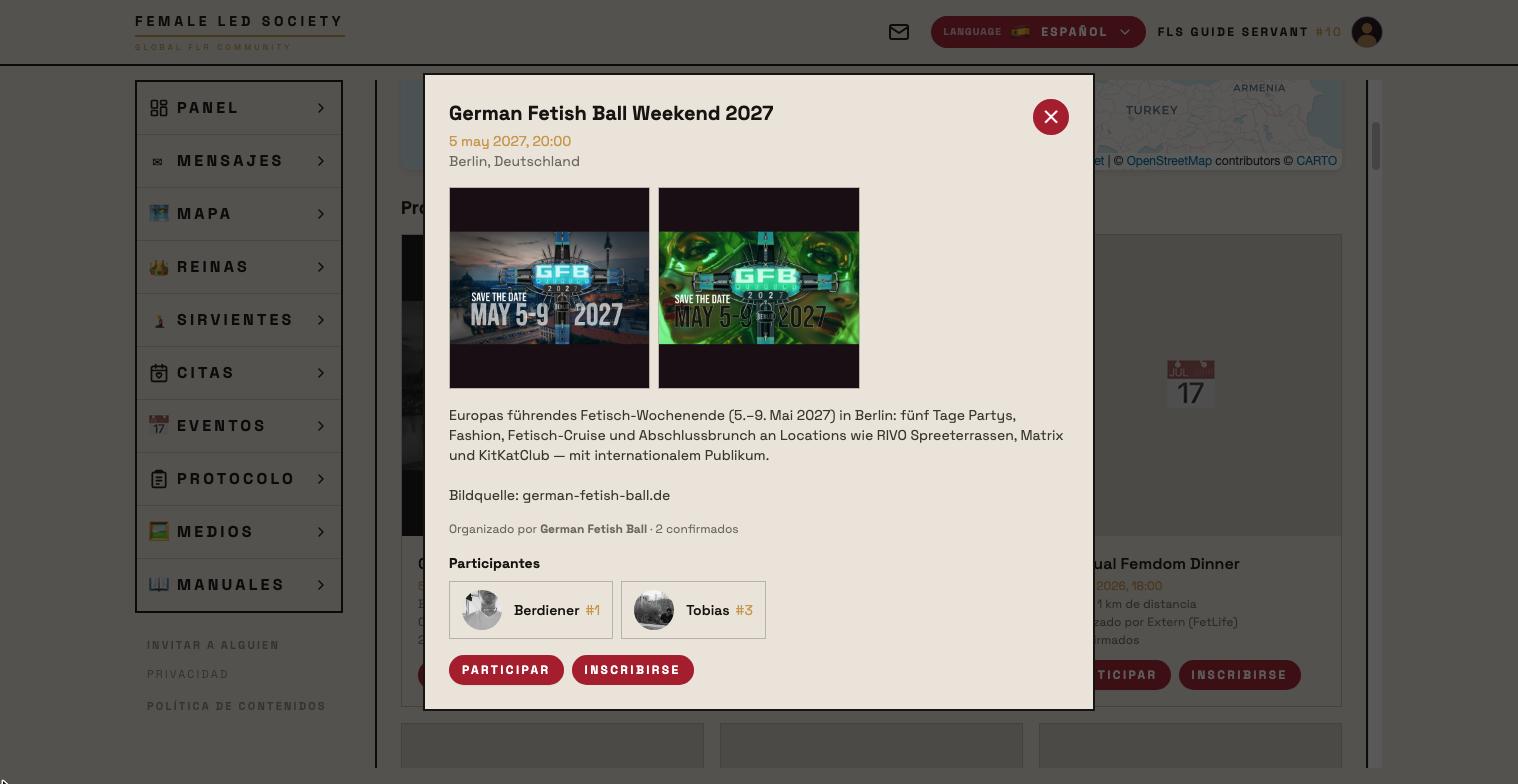
Task: Open Citas in the sidebar
Action: click(239, 373)
